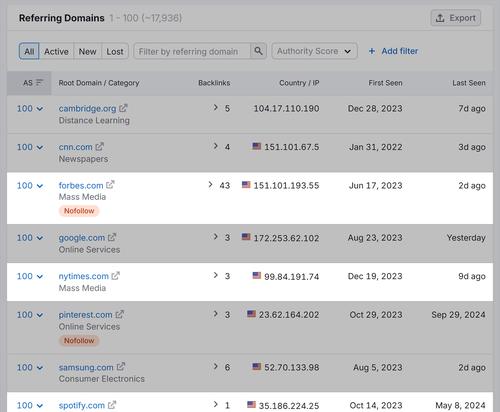Open google.com external link icon

click(112, 237)
